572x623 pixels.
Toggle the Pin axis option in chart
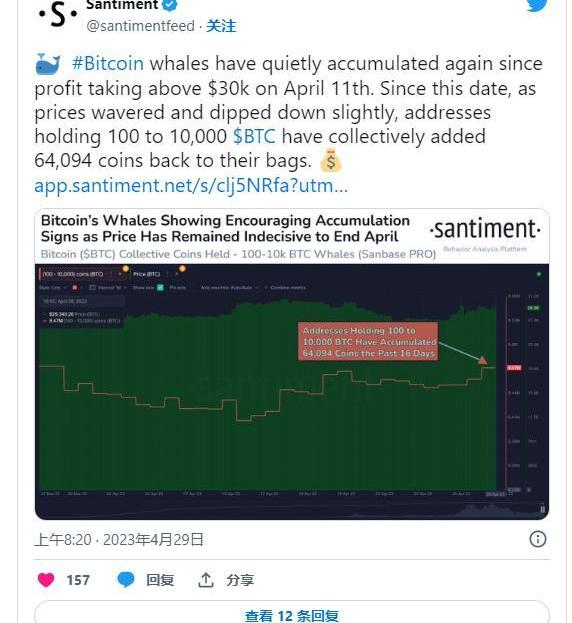178,287
